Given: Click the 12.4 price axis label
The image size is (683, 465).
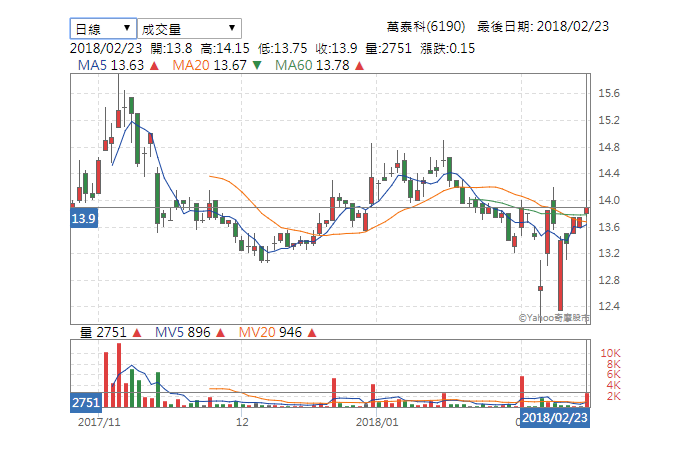Looking at the screenshot, I should pyautogui.click(x=609, y=306).
